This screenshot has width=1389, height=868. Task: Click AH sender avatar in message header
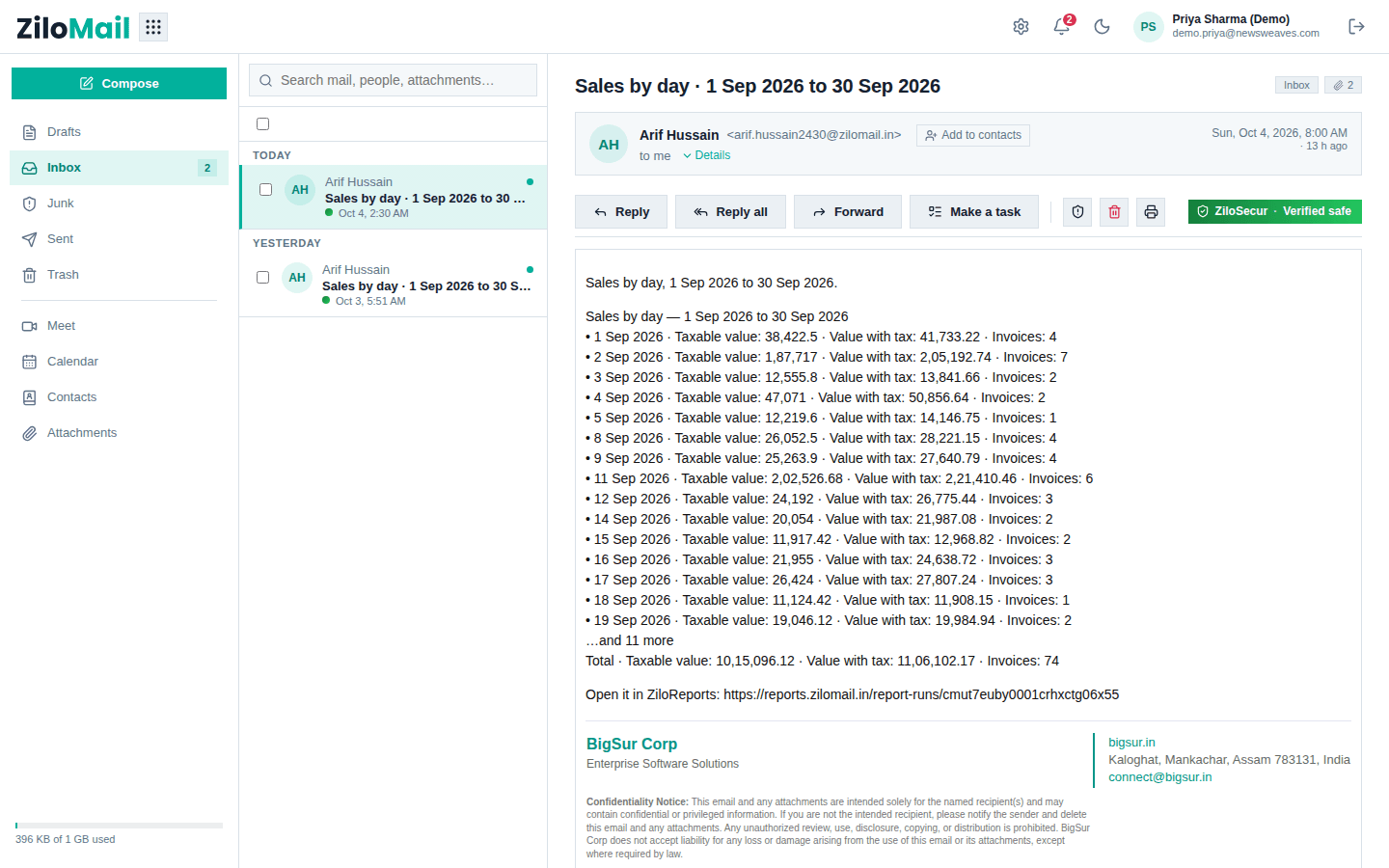609,145
